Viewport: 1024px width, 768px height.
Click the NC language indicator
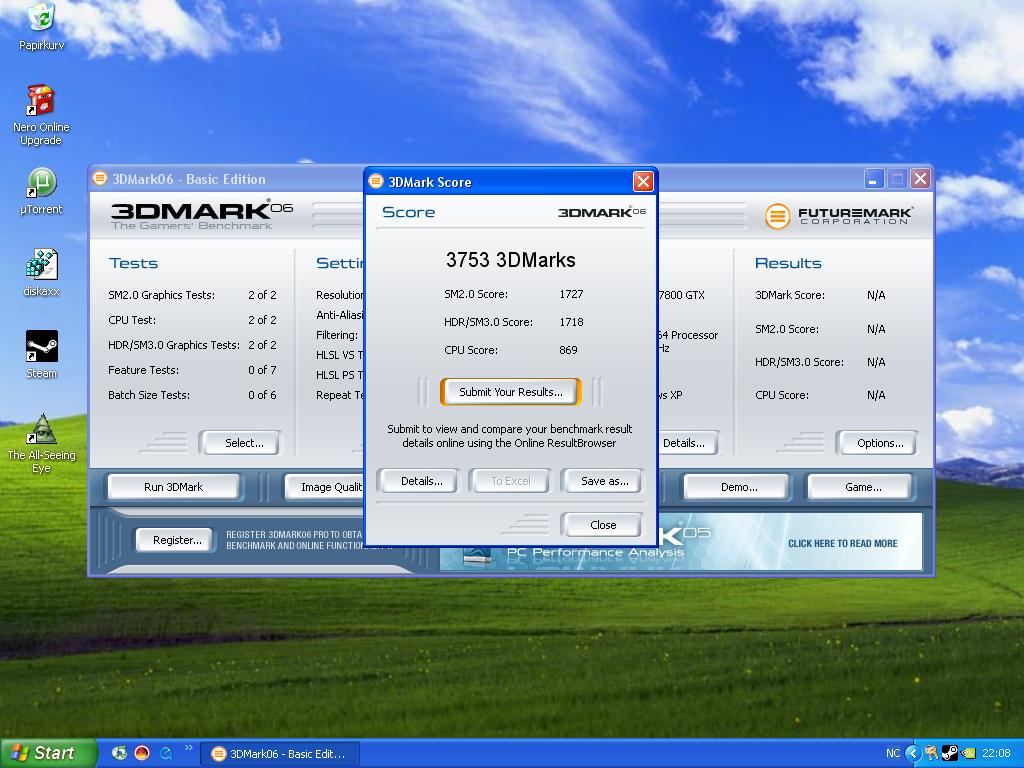point(893,754)
